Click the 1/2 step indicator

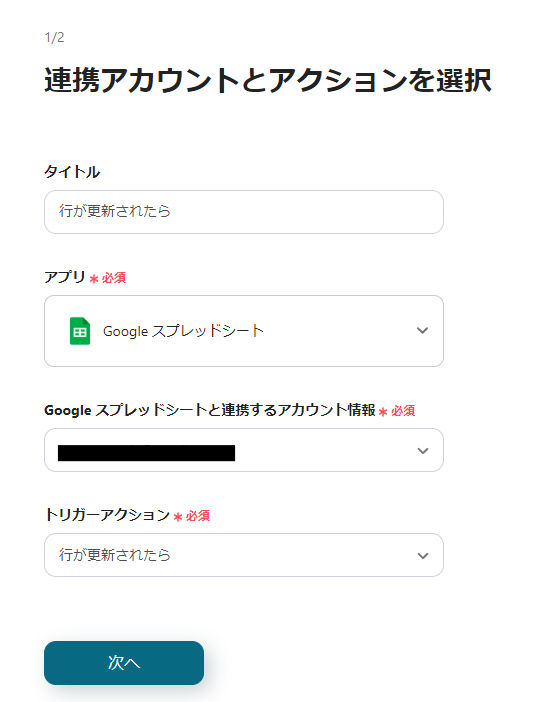[55, 37]
